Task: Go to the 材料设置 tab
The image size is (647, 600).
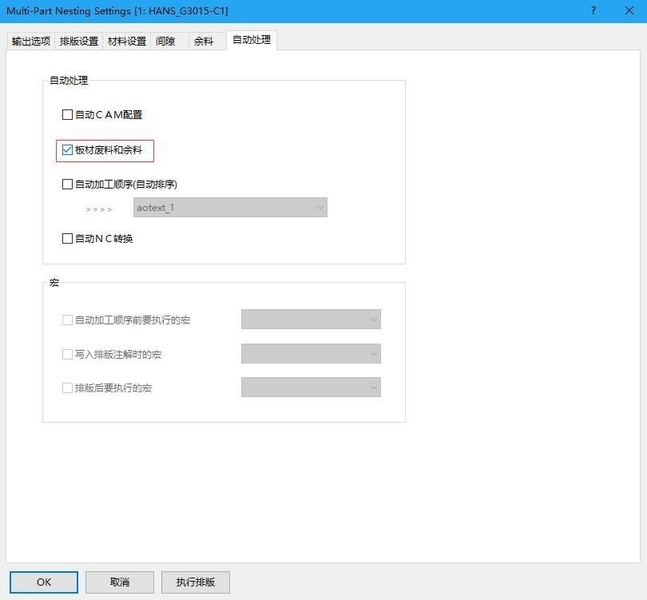Action: (x=127, y=41)
